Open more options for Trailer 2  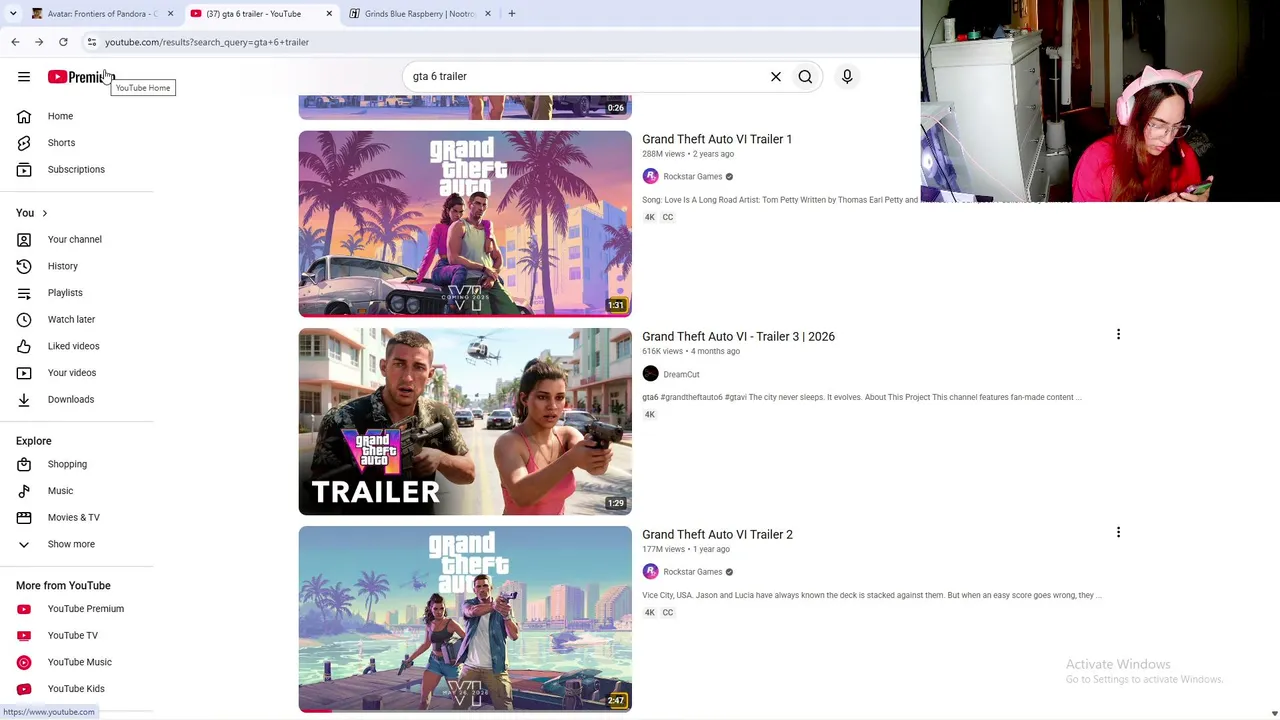coord(1118,533)
